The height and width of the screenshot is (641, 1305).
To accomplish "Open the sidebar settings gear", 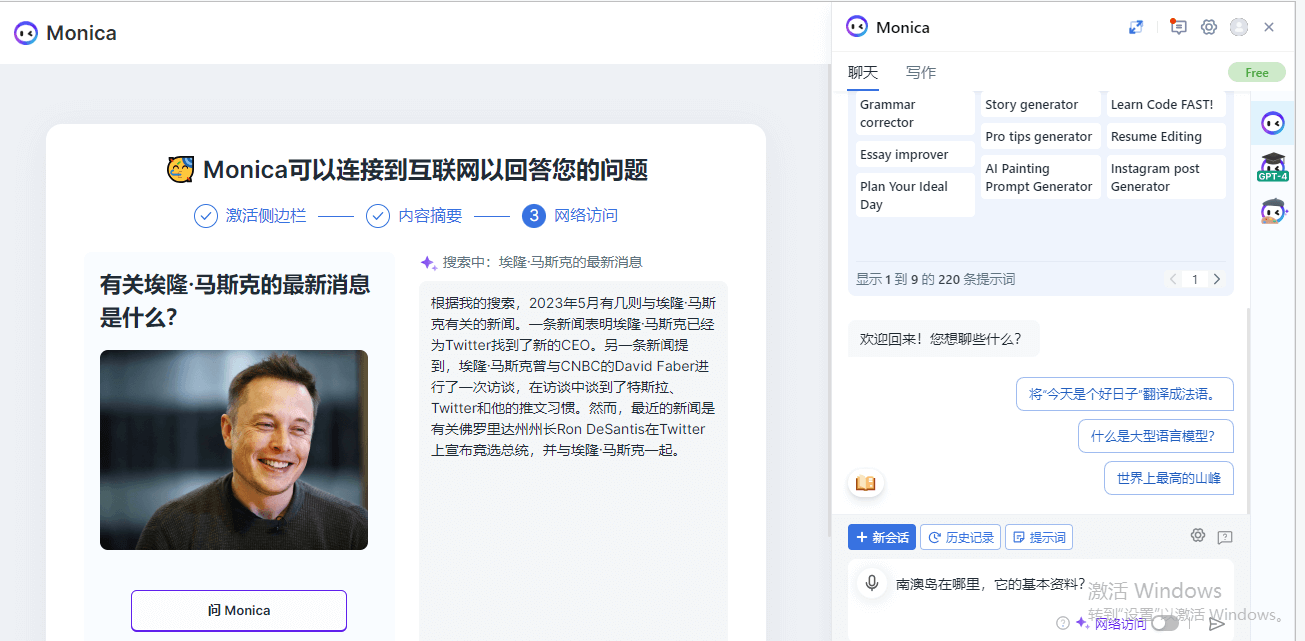I will [1209, 27].
